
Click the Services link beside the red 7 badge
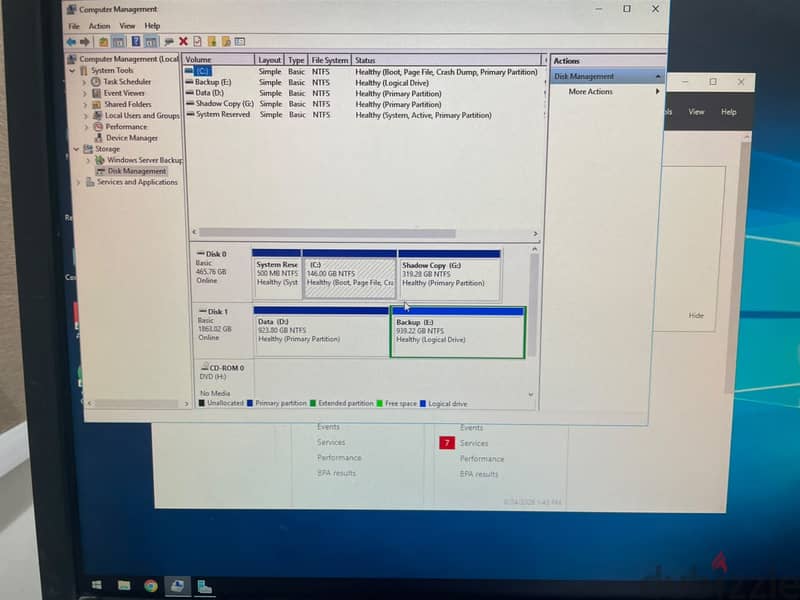click(473, 443)
